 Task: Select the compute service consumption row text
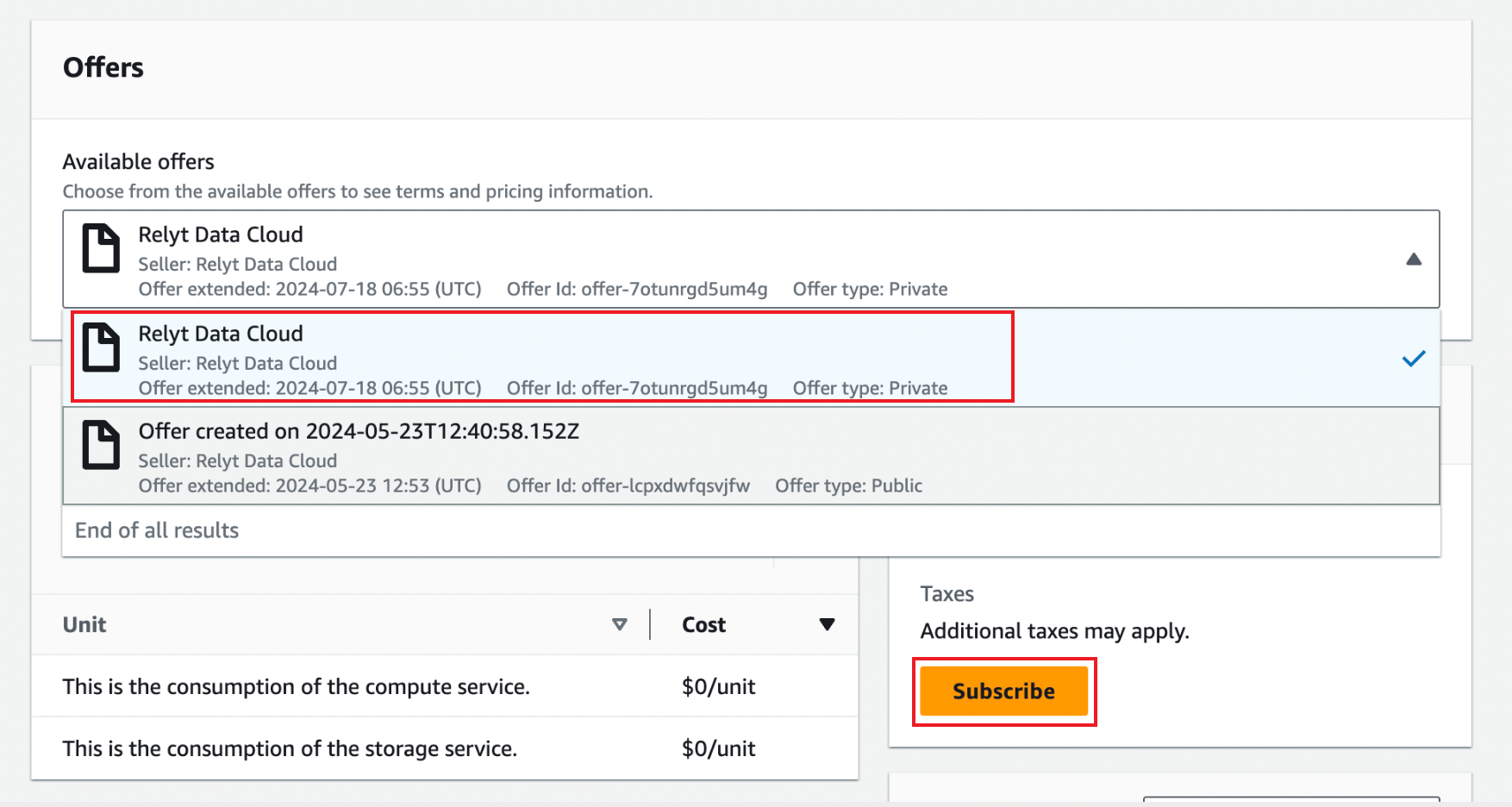pyautogui.click(x=296, y=687)
